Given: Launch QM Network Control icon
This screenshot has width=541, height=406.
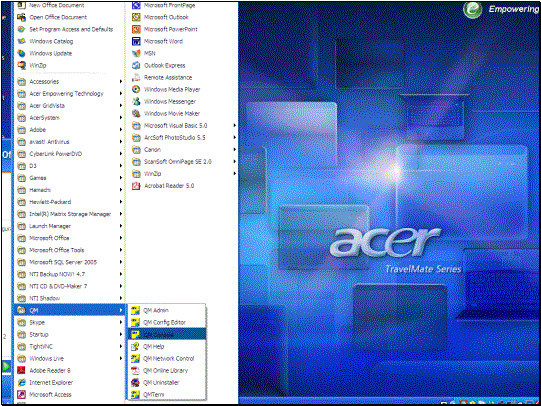Looking at the screenshot, I should tap(135, 358).
